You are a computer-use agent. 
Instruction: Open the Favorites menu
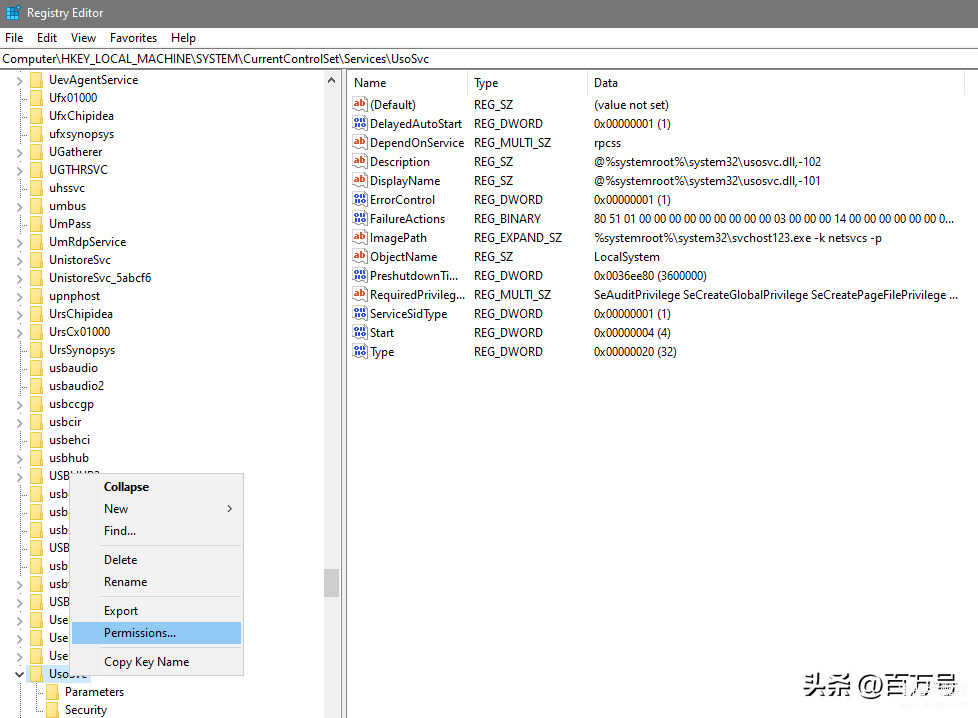tap(133, 38)
